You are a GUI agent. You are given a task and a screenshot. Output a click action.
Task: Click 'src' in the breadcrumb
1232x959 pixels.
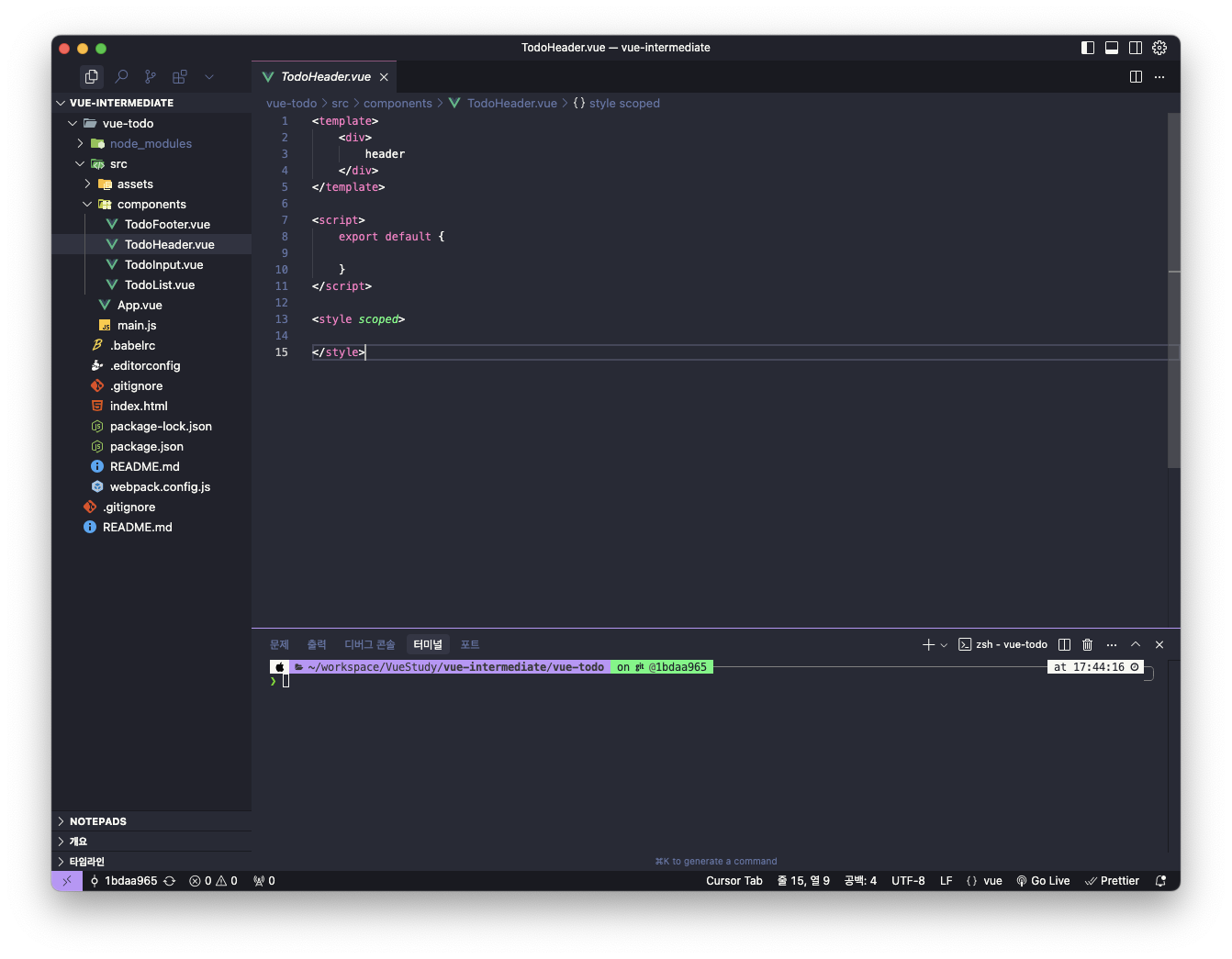pyautogui.click(x=340, y=104)
